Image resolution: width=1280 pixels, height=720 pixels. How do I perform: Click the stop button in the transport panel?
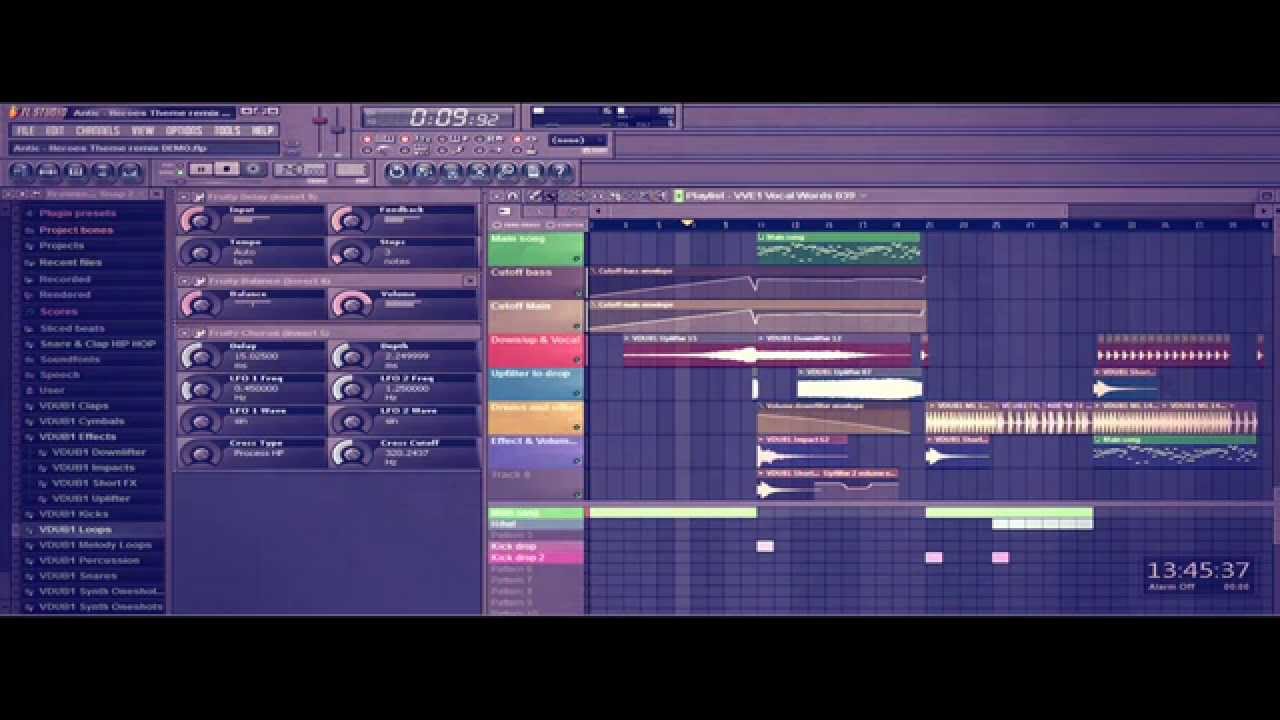click(227, 170)
